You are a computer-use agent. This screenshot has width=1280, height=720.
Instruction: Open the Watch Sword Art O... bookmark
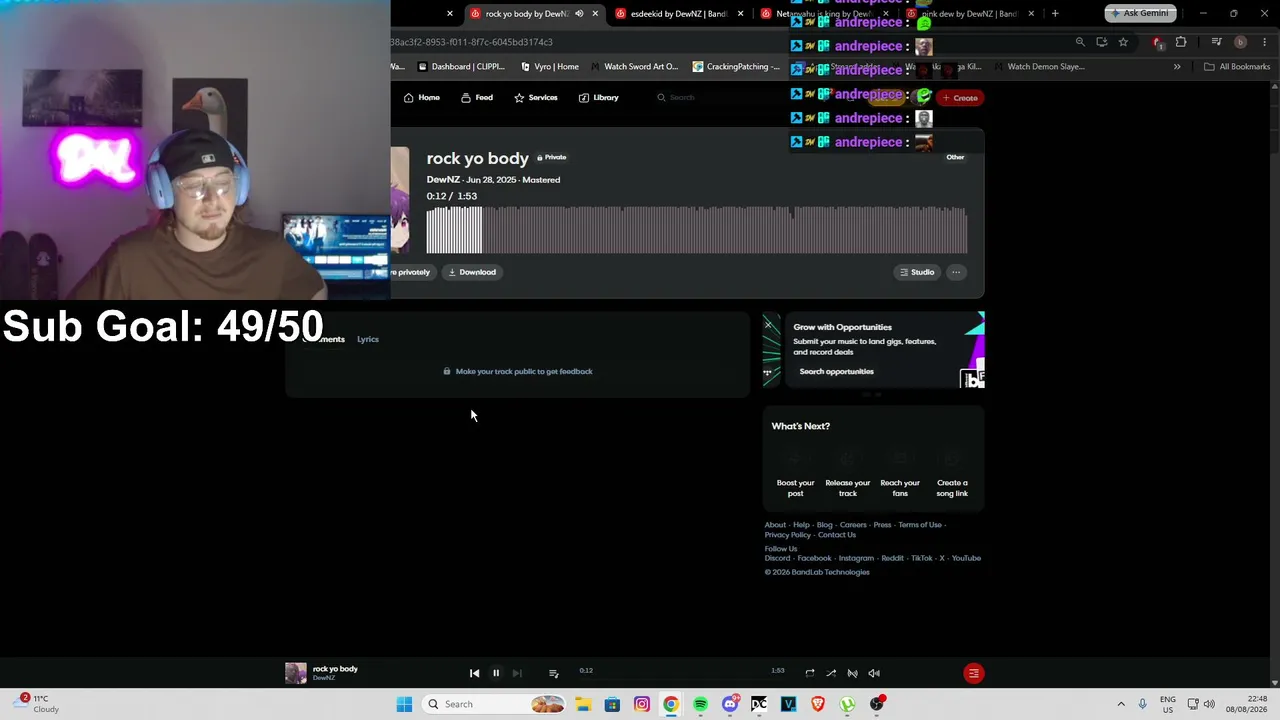coord(634,67)
